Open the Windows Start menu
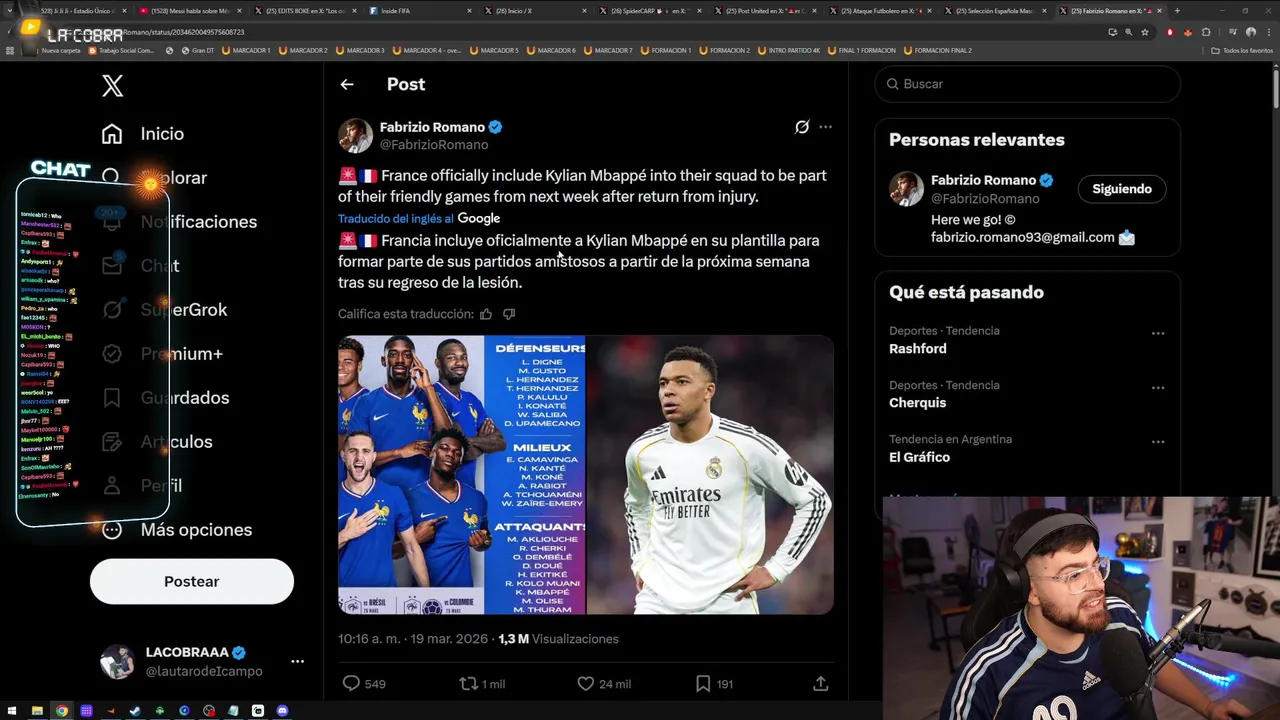 coord(12,711)
